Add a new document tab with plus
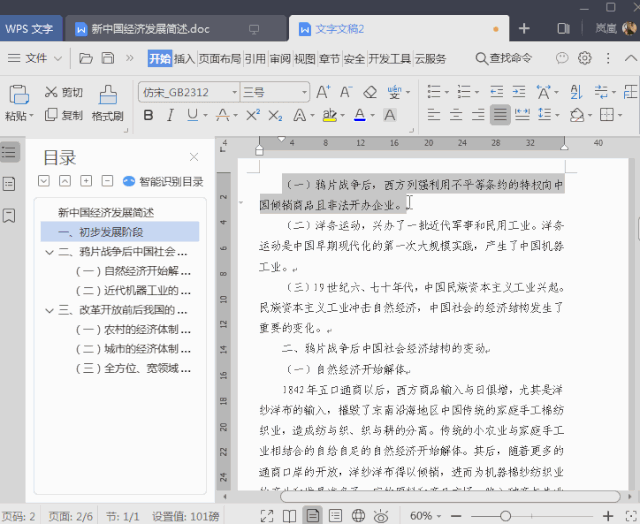 pyautogui.click(x=524, y=29)
